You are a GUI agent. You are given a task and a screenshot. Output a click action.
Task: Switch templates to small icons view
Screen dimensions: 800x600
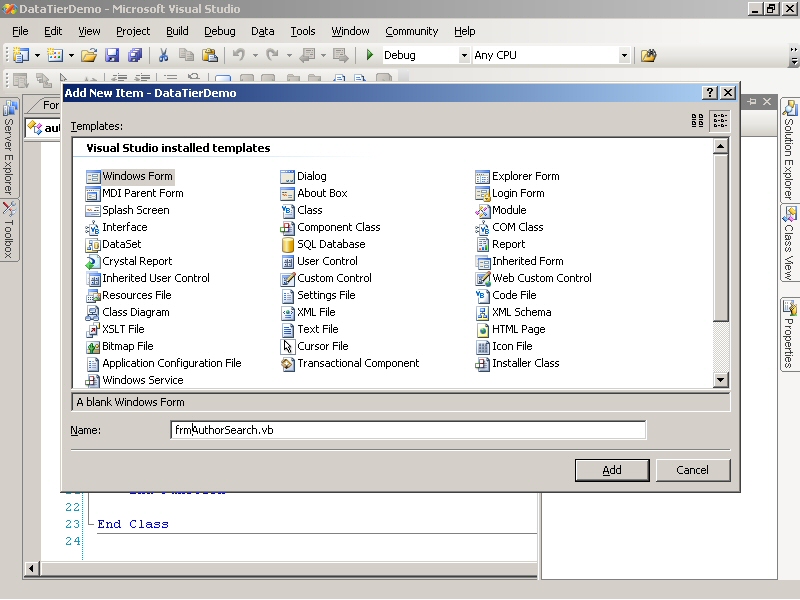tap(720, 121)
